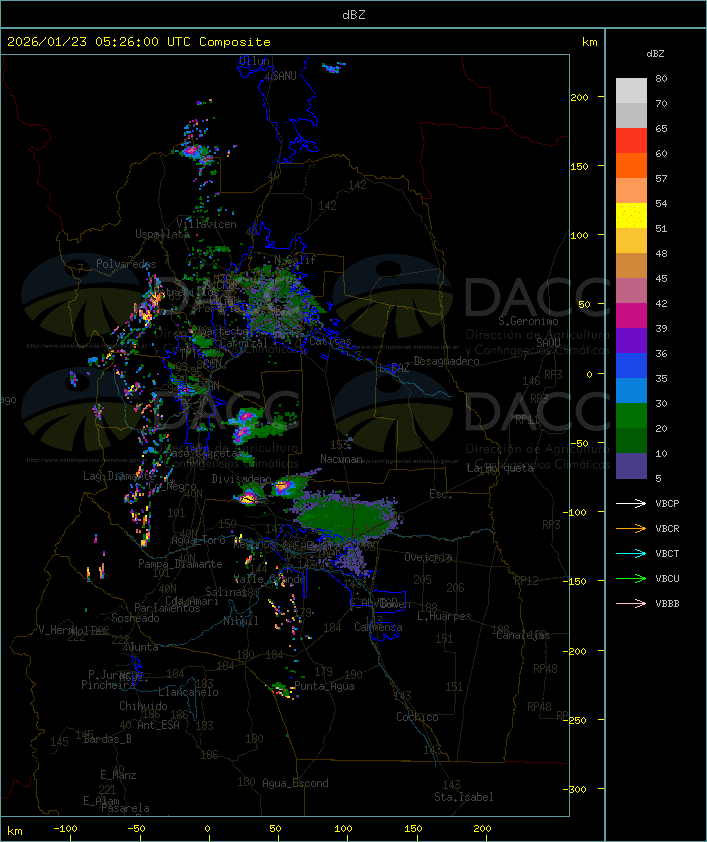
Task: Click the Divisadero place label
Action: click(x=241, y=478)
